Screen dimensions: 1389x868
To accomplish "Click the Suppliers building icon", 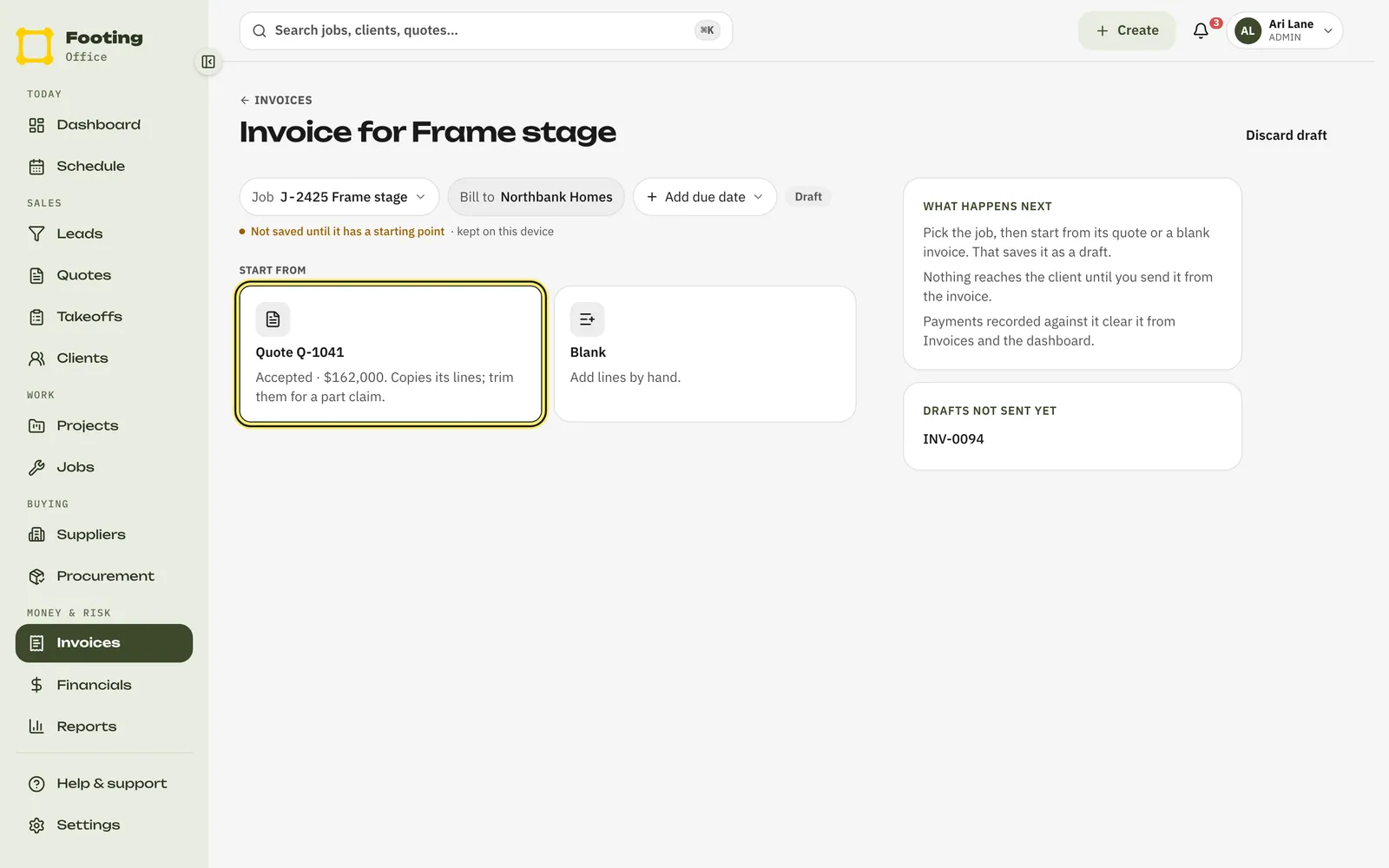I will pyautogui.click(x=36, y=535).
